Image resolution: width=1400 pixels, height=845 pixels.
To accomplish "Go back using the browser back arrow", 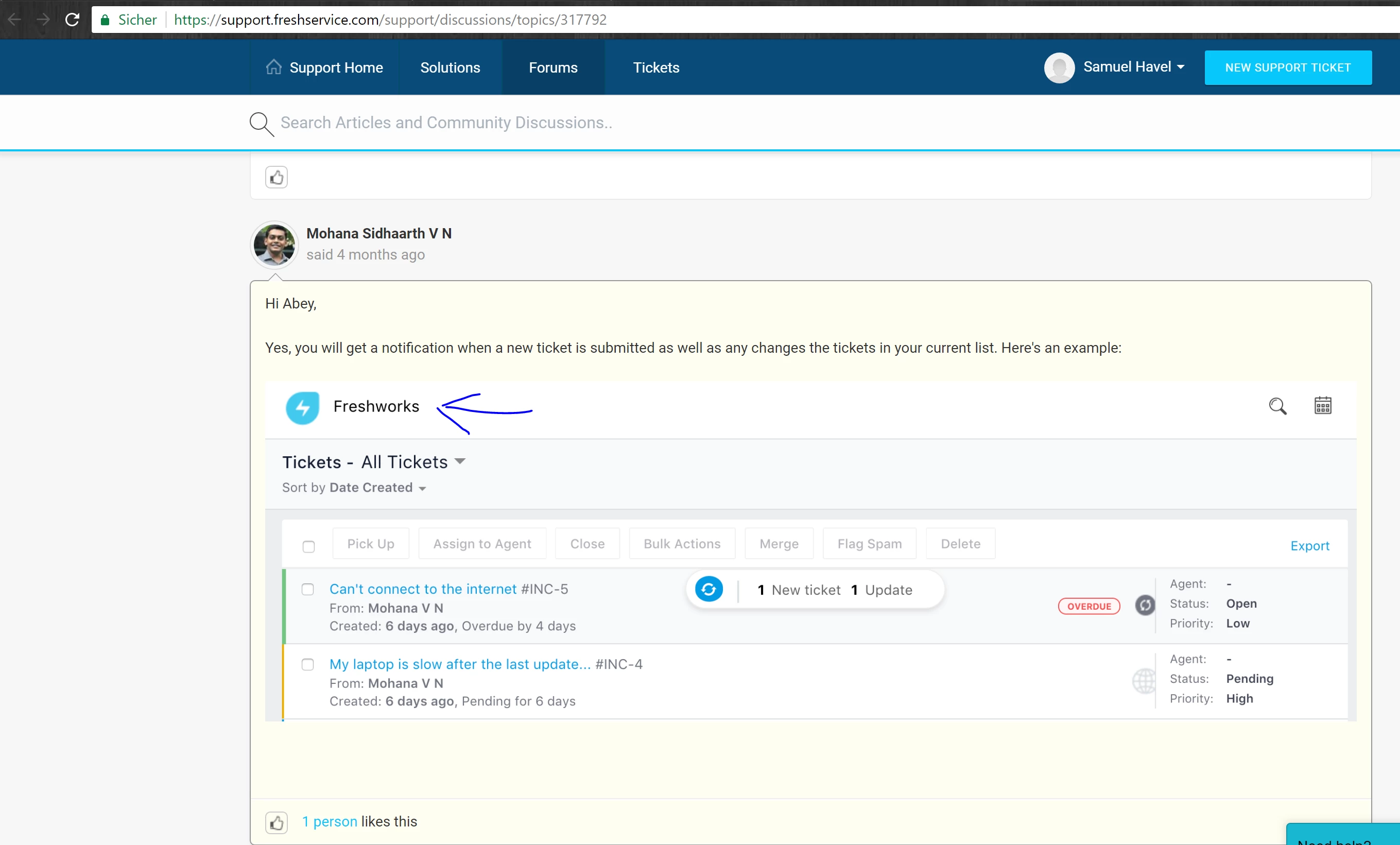I will 15,20.
